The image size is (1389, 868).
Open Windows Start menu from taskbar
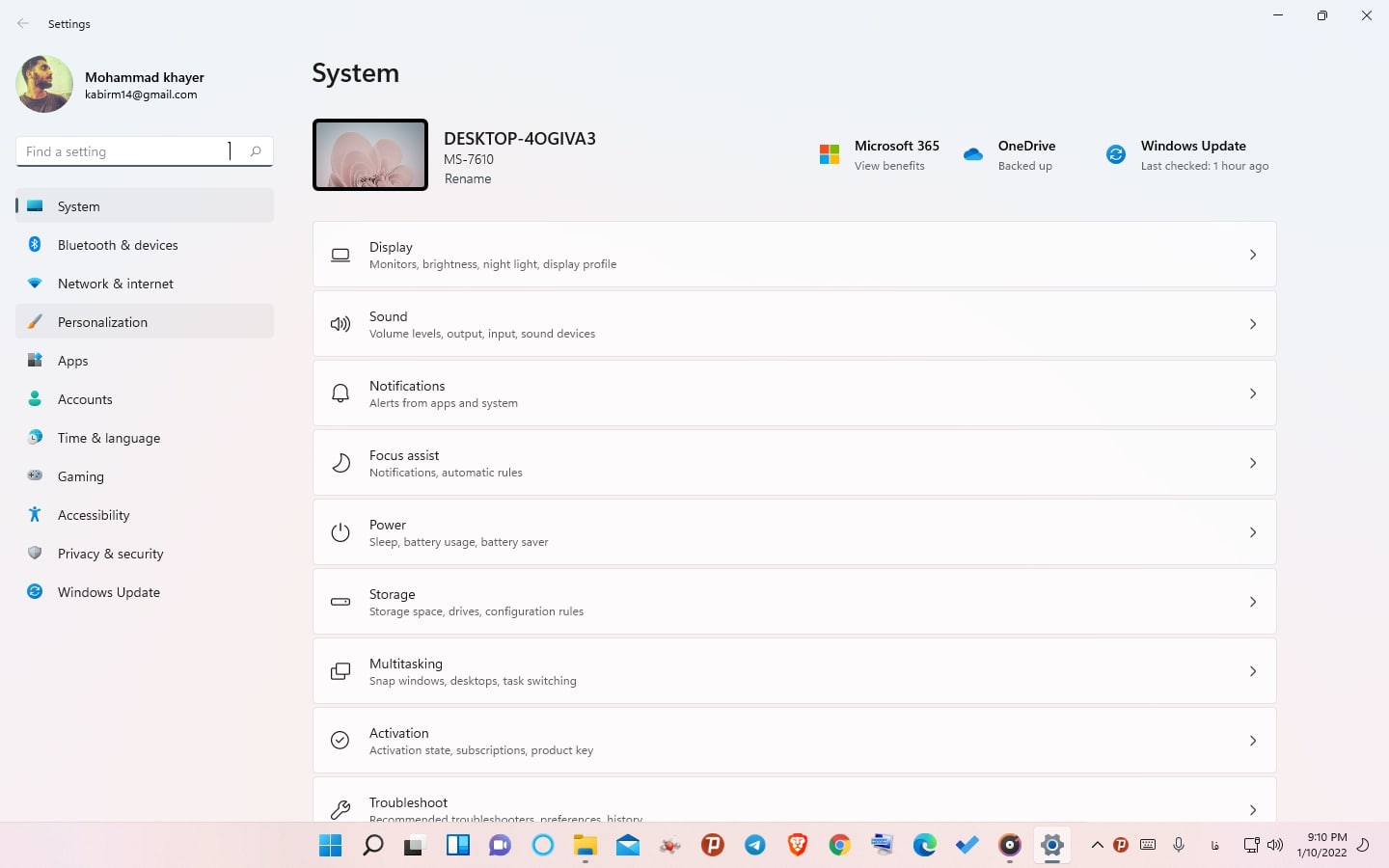[x=330, y=846]
